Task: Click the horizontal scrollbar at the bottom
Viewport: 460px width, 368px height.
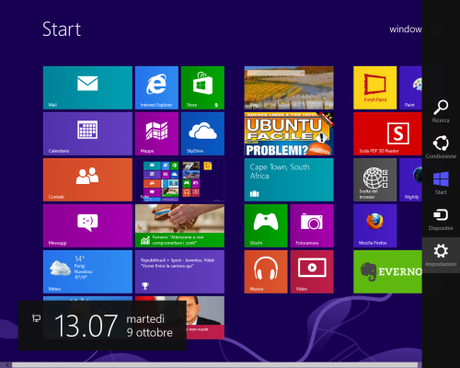Action: (213, 365)
